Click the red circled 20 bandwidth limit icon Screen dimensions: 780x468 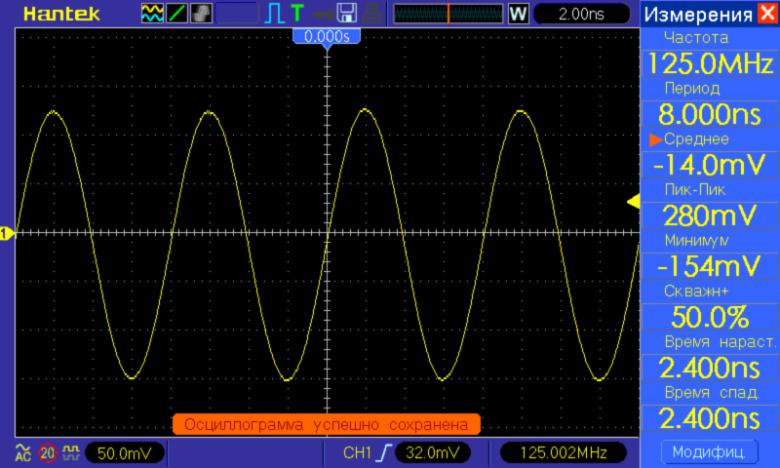tap(47, 453)
